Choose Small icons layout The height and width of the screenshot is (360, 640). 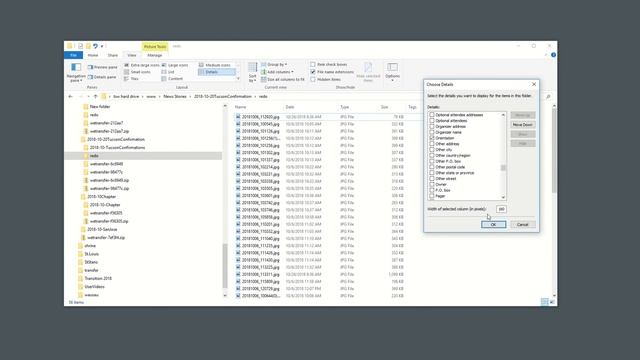click(137, 72)
